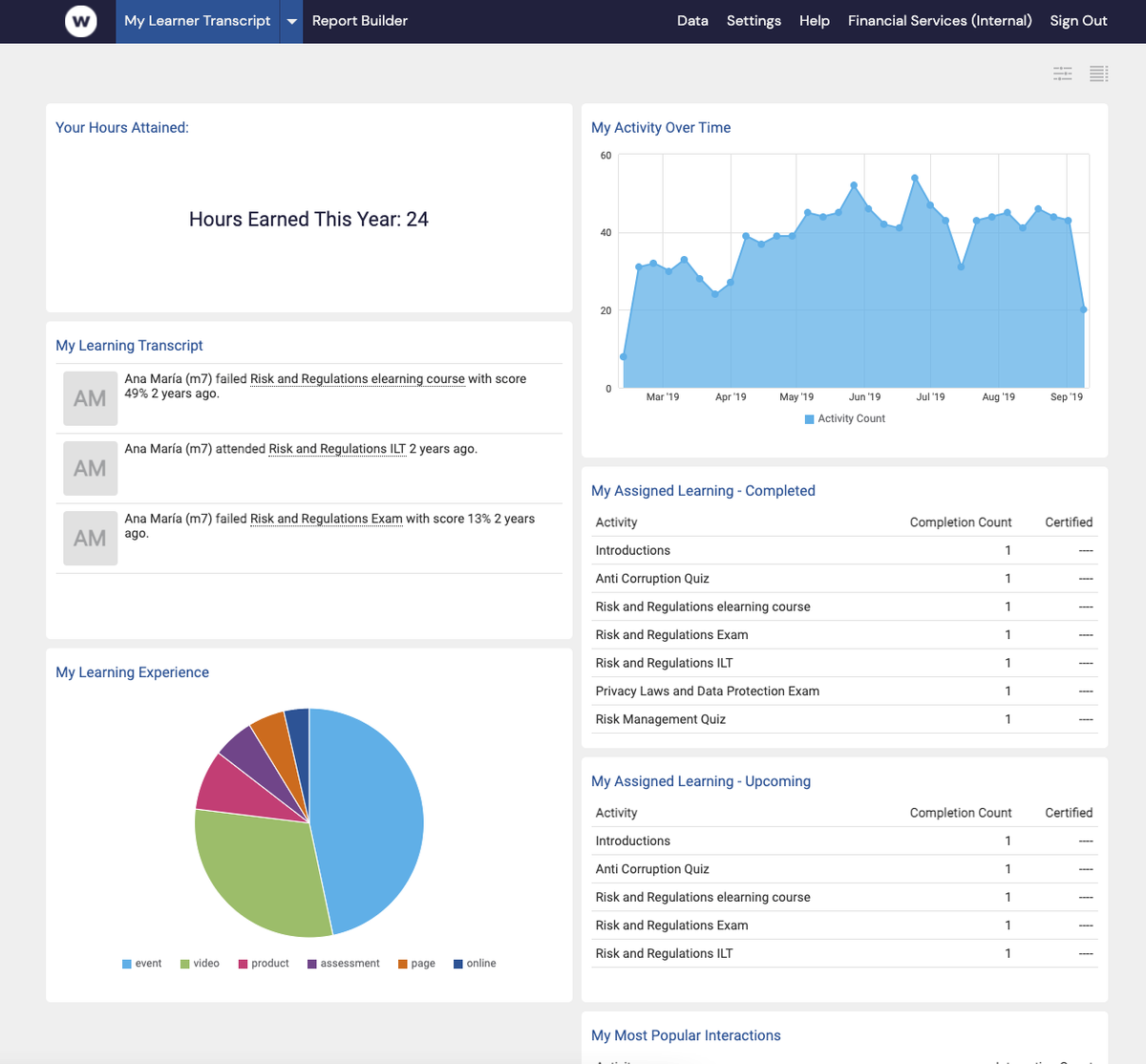Switch to the Report Builder tab

pyautogui.click(x=359, y=20)
